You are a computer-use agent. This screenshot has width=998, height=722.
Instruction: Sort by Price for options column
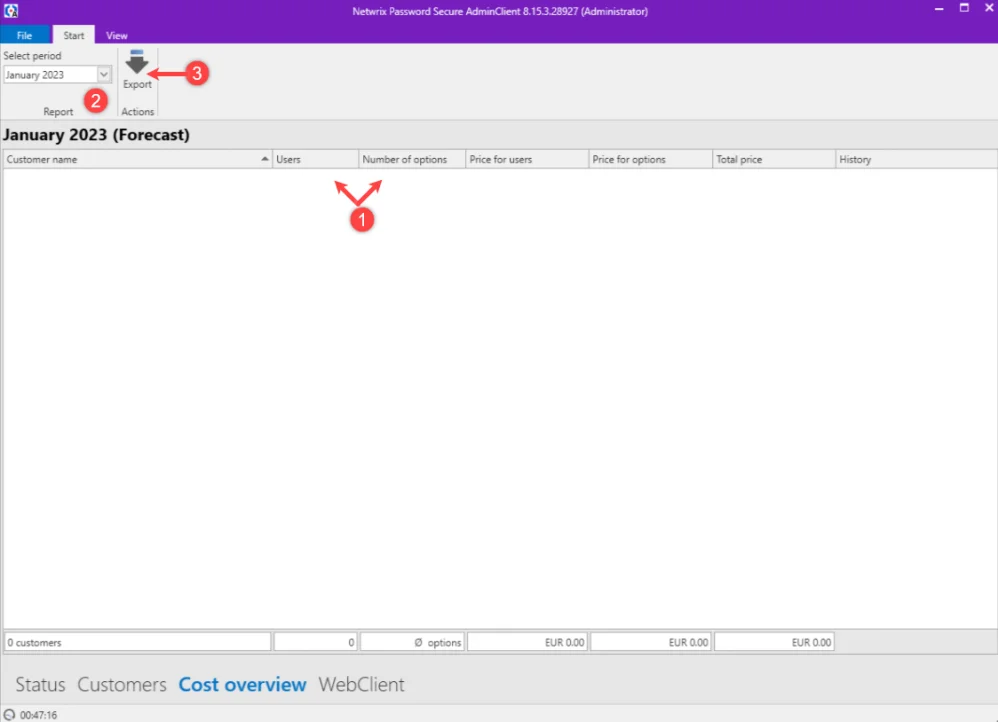[x=650, y=159]
